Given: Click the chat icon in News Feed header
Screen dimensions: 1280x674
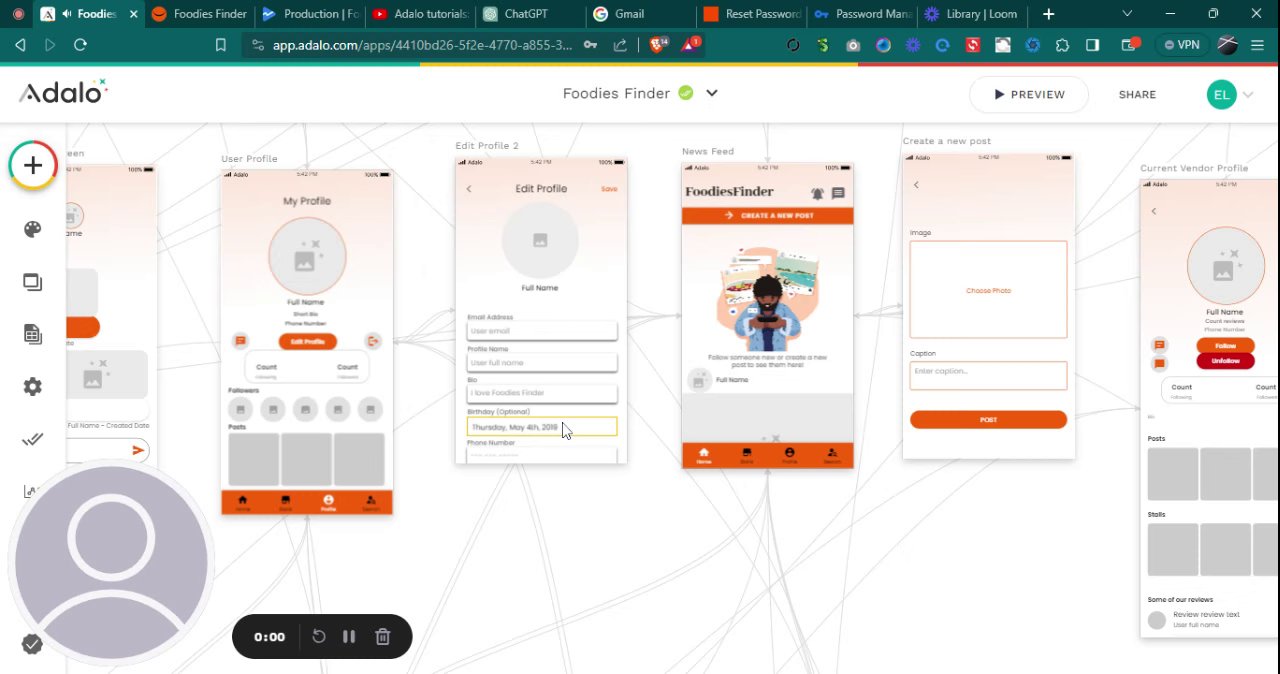Looking at the screenshot, I should point(838,193).
